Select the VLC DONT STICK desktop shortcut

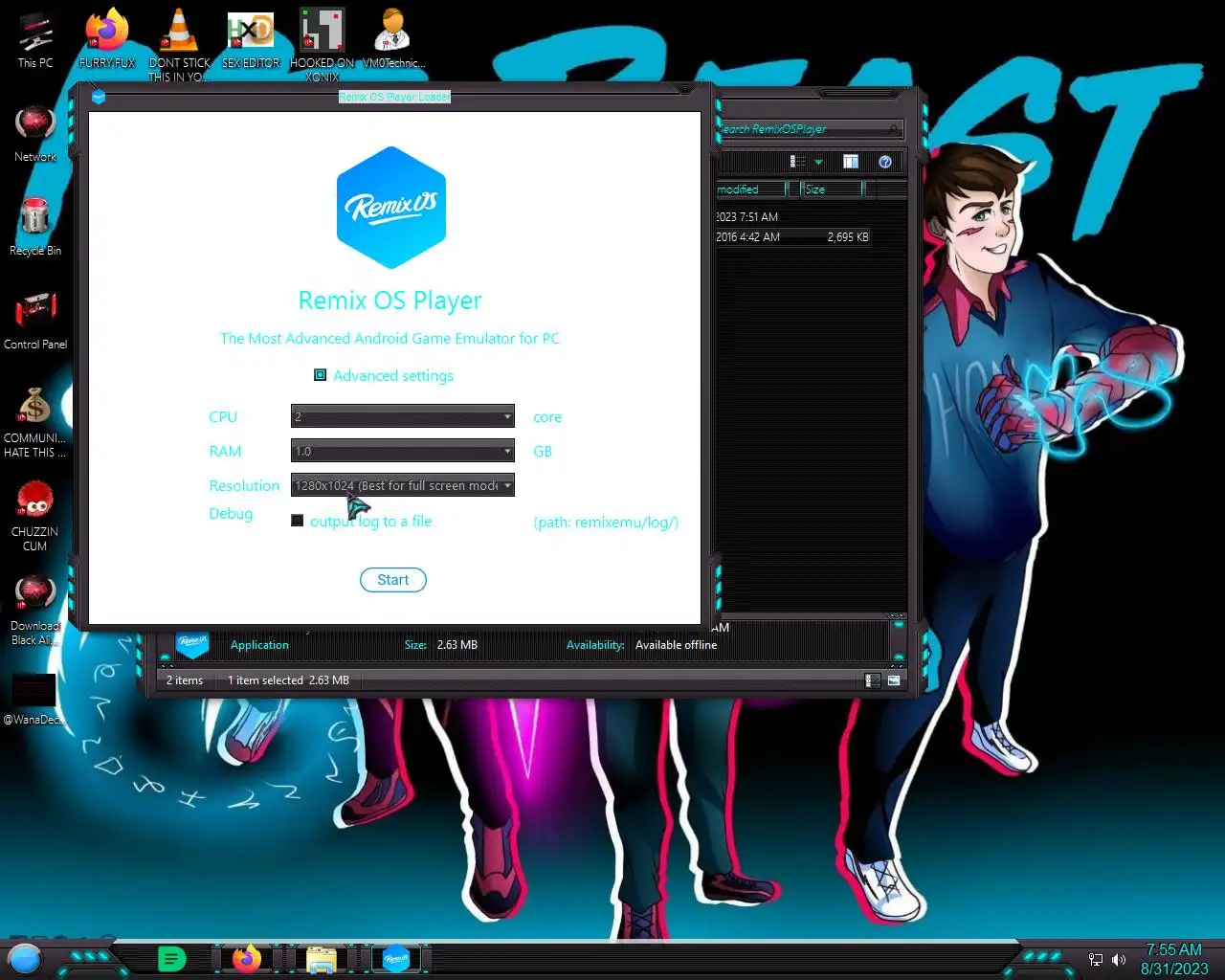[x=179, y=45]
